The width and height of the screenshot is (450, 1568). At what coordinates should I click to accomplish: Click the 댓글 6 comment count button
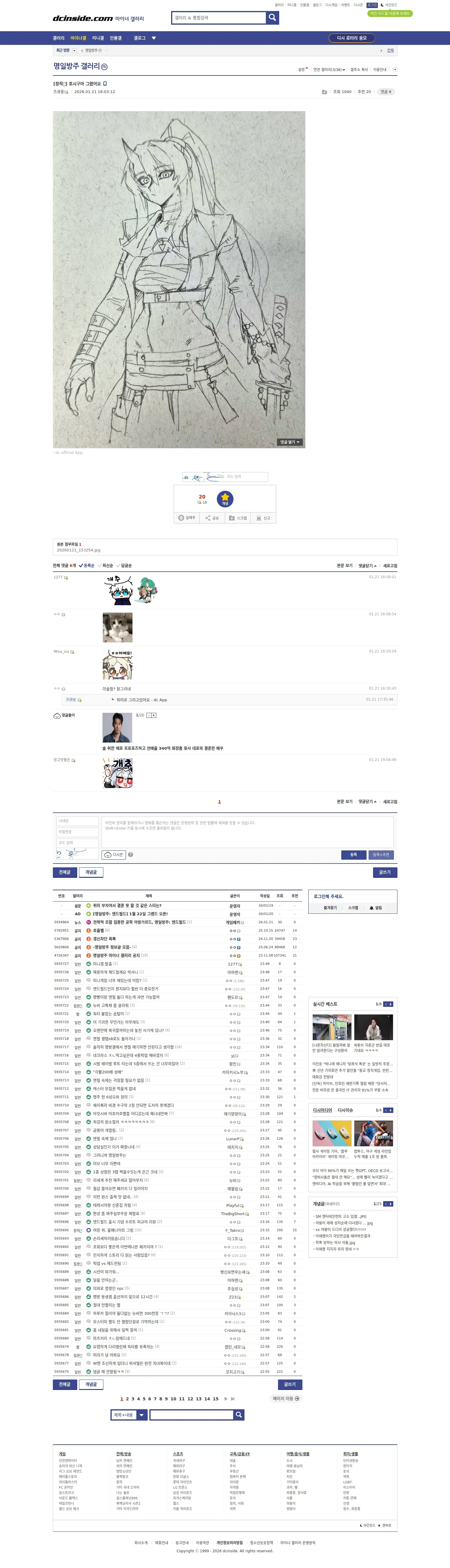tap(386, 92)
